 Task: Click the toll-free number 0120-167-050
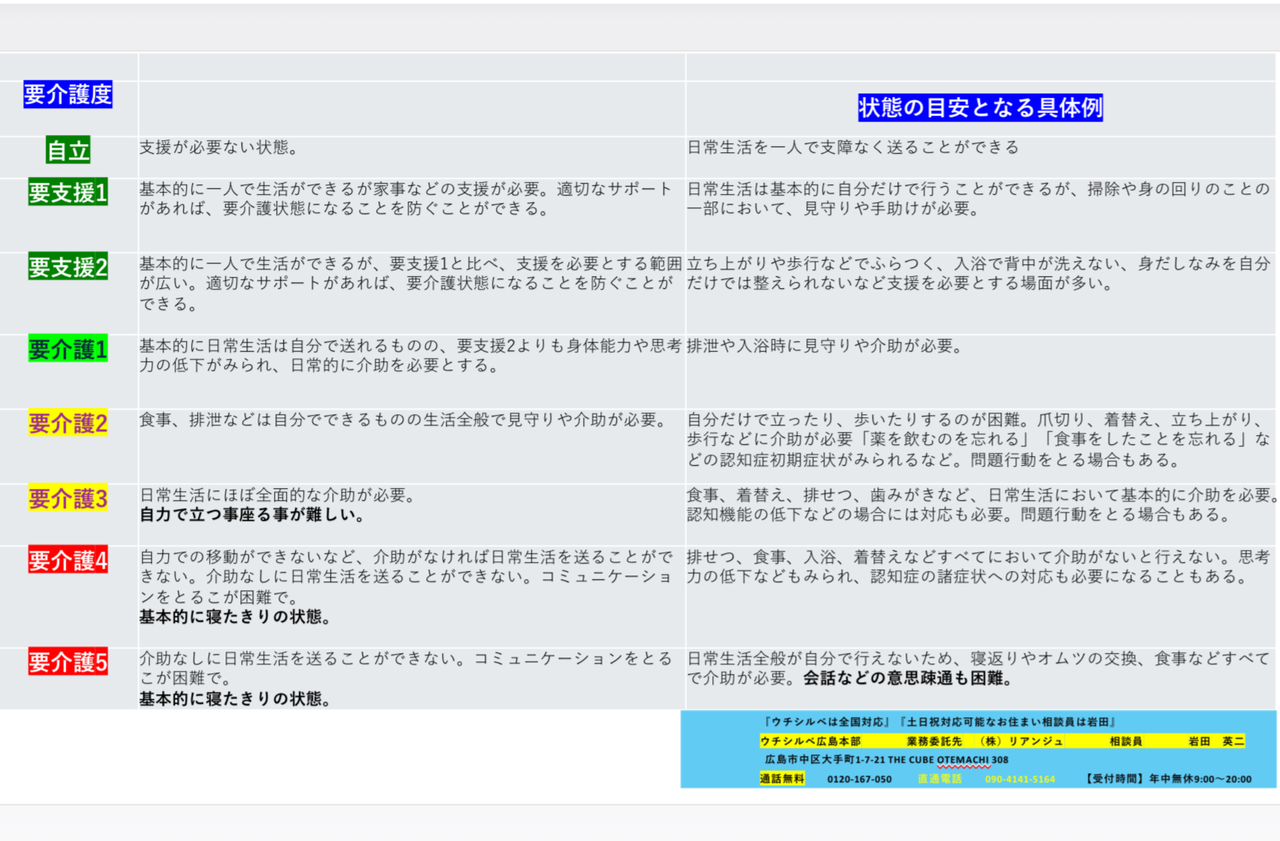(x=859, y=779)
